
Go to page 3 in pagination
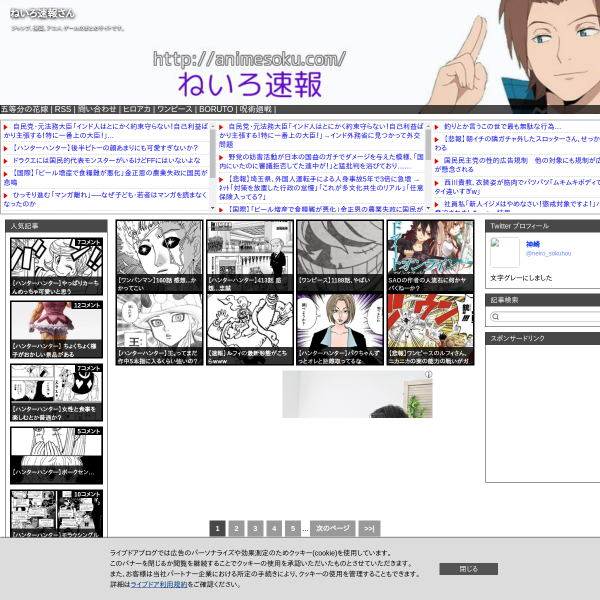click(x=255, y=528)
